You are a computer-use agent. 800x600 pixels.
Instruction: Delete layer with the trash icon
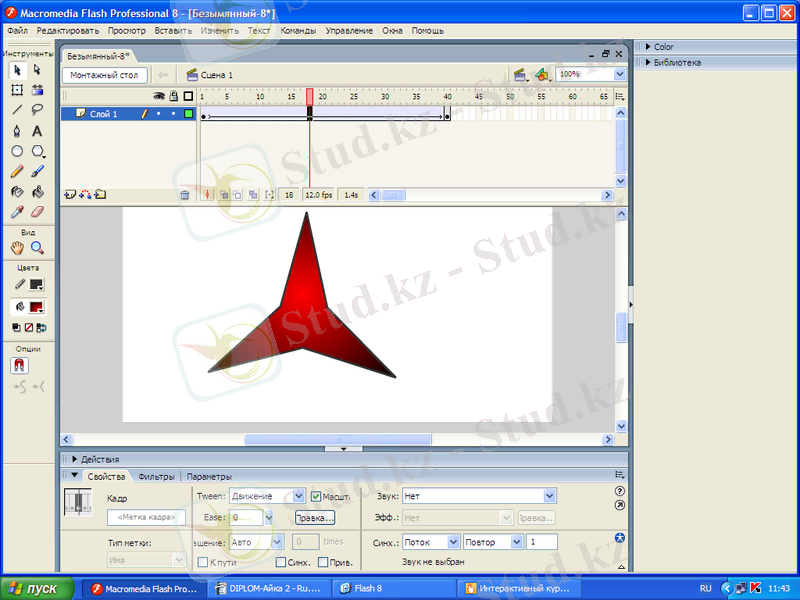click(184, 195)
